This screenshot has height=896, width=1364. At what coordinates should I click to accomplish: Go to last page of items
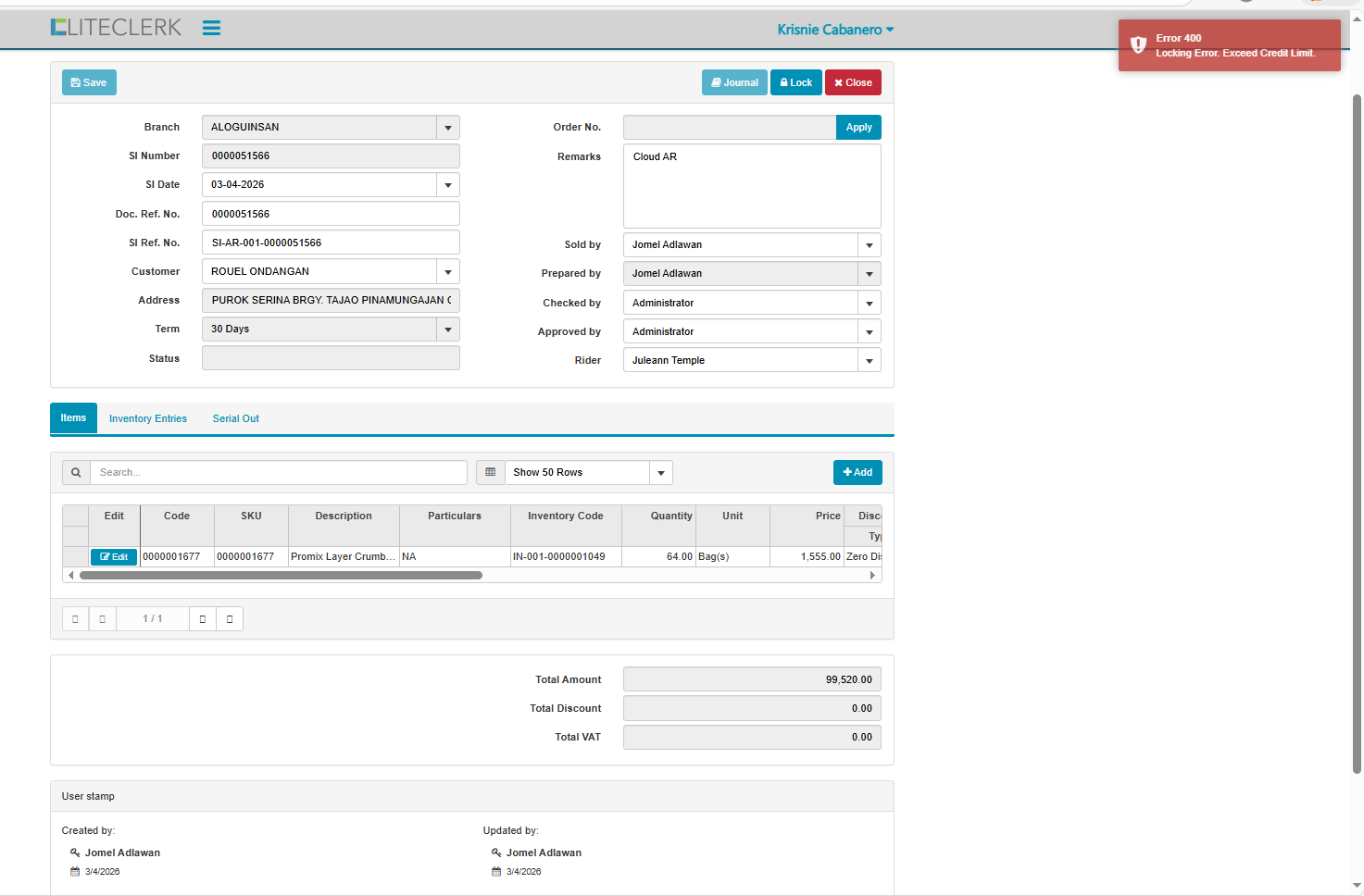click(230, 619)
